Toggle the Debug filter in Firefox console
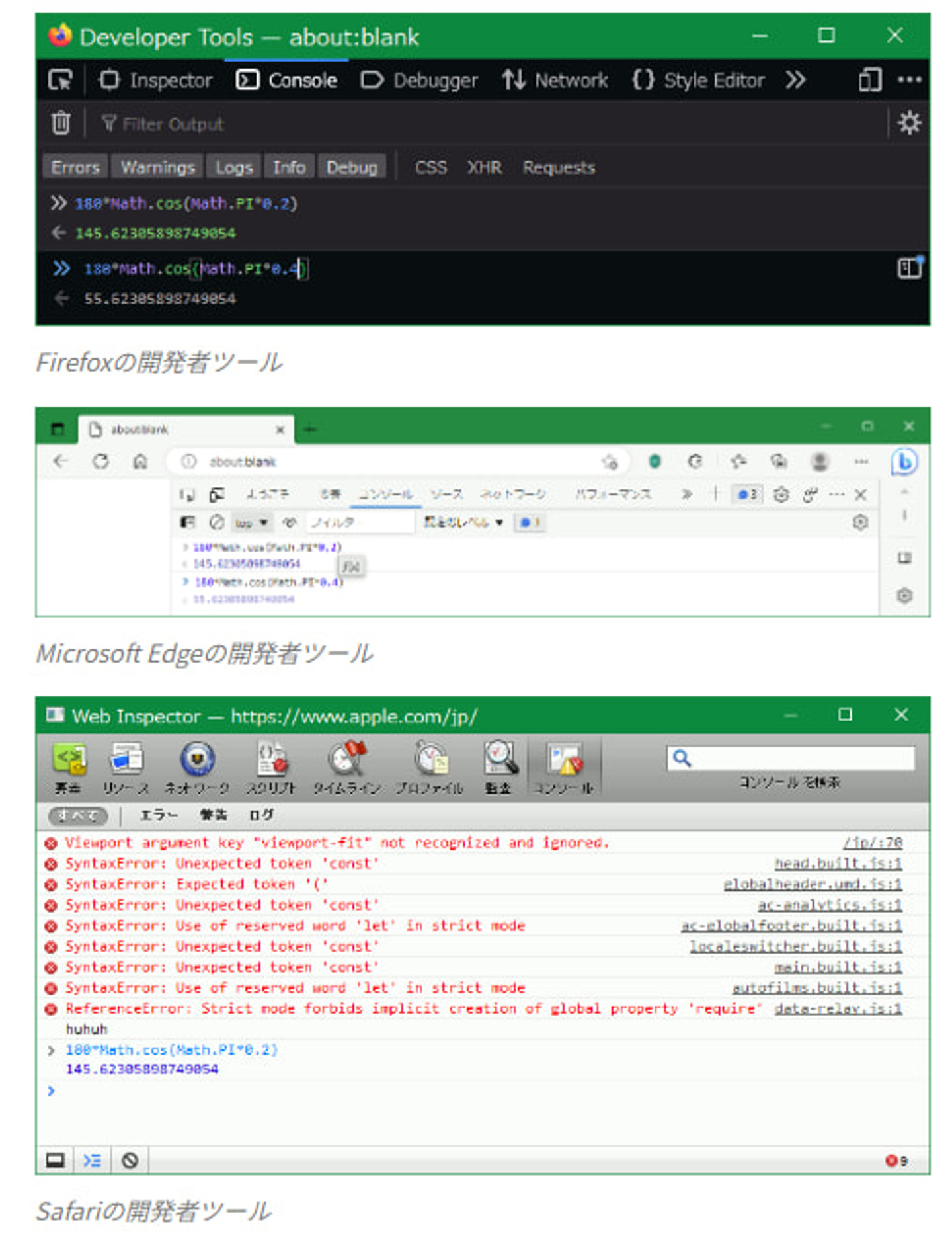The width and height of the screenshot is (952, 1234). tap(352, 167)
